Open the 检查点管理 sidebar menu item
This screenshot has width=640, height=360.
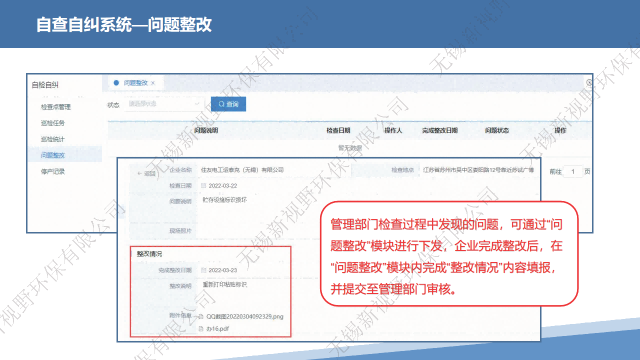(56, 107)
